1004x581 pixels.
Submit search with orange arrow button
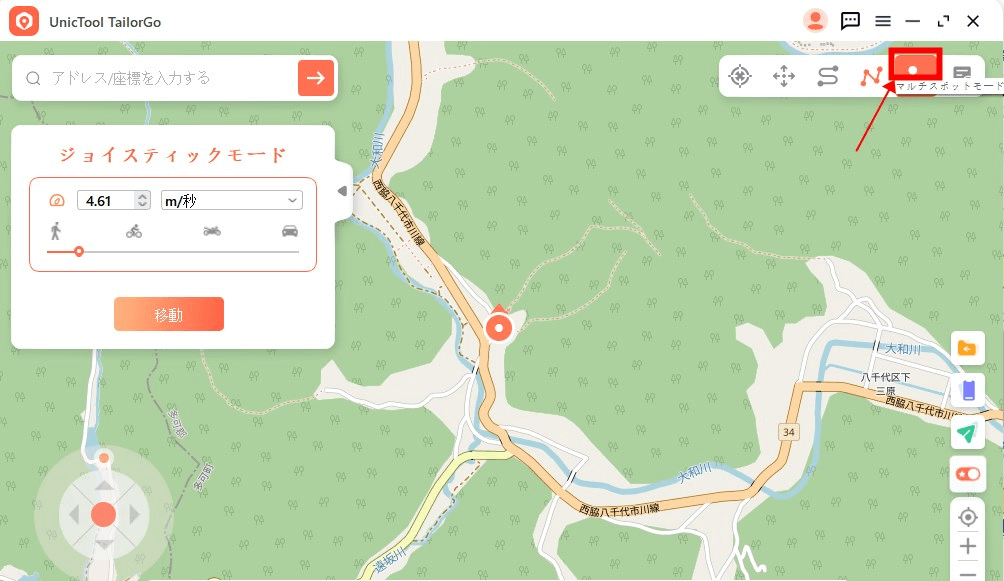point(316,78)
